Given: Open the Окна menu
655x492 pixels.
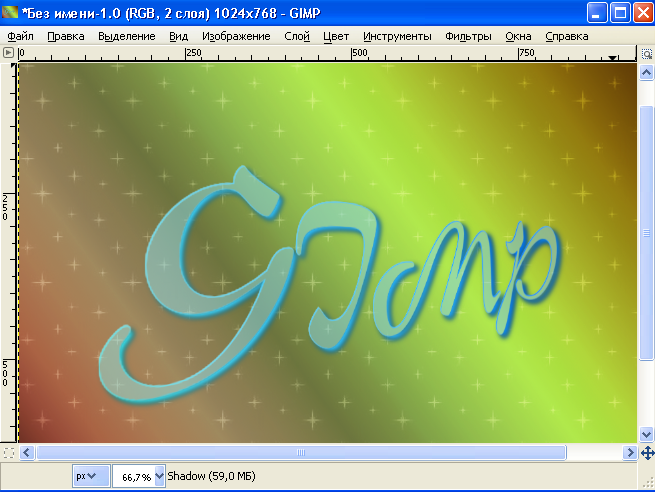Looking at the screenshot, I should coord(518,36).
